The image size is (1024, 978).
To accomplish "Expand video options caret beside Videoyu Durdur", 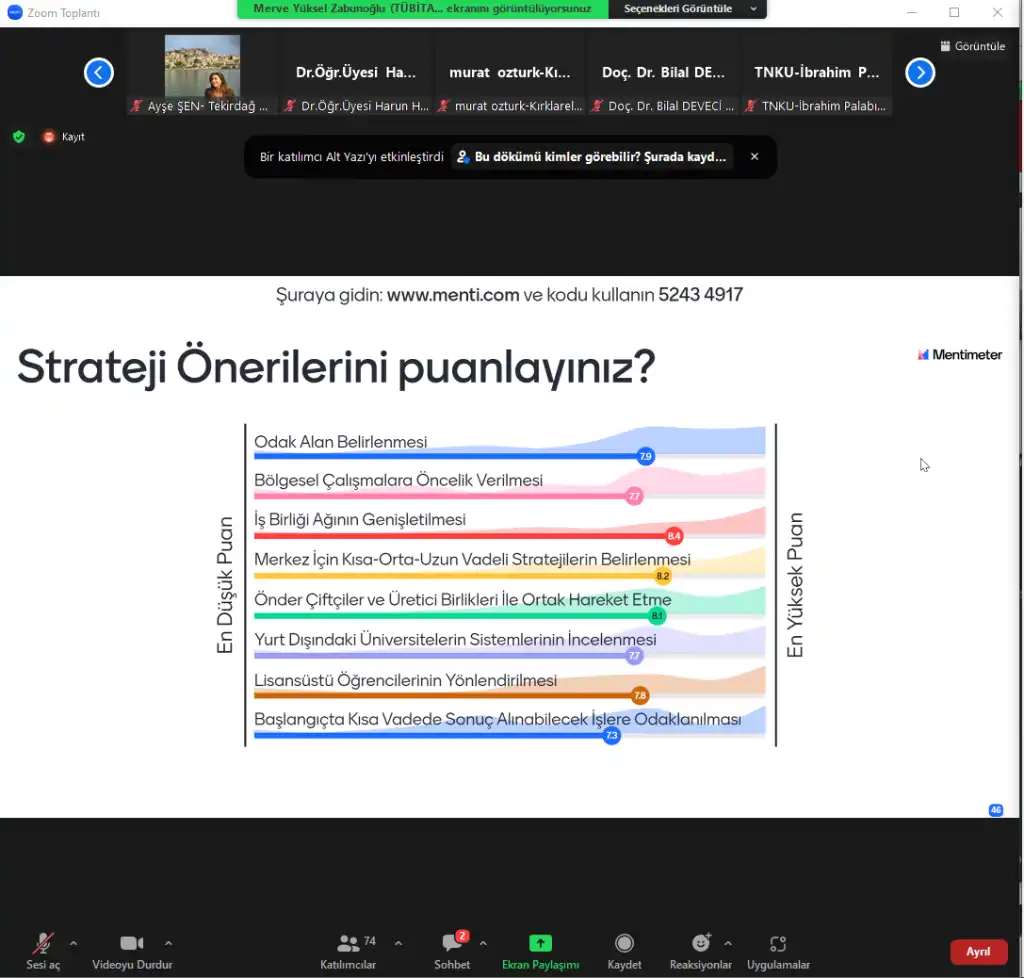I will [x=168, y=943].
